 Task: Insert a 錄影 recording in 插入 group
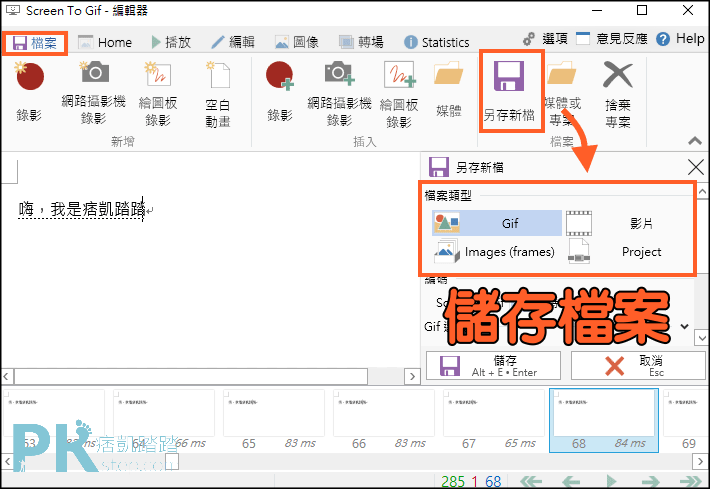tap(279, 93)
